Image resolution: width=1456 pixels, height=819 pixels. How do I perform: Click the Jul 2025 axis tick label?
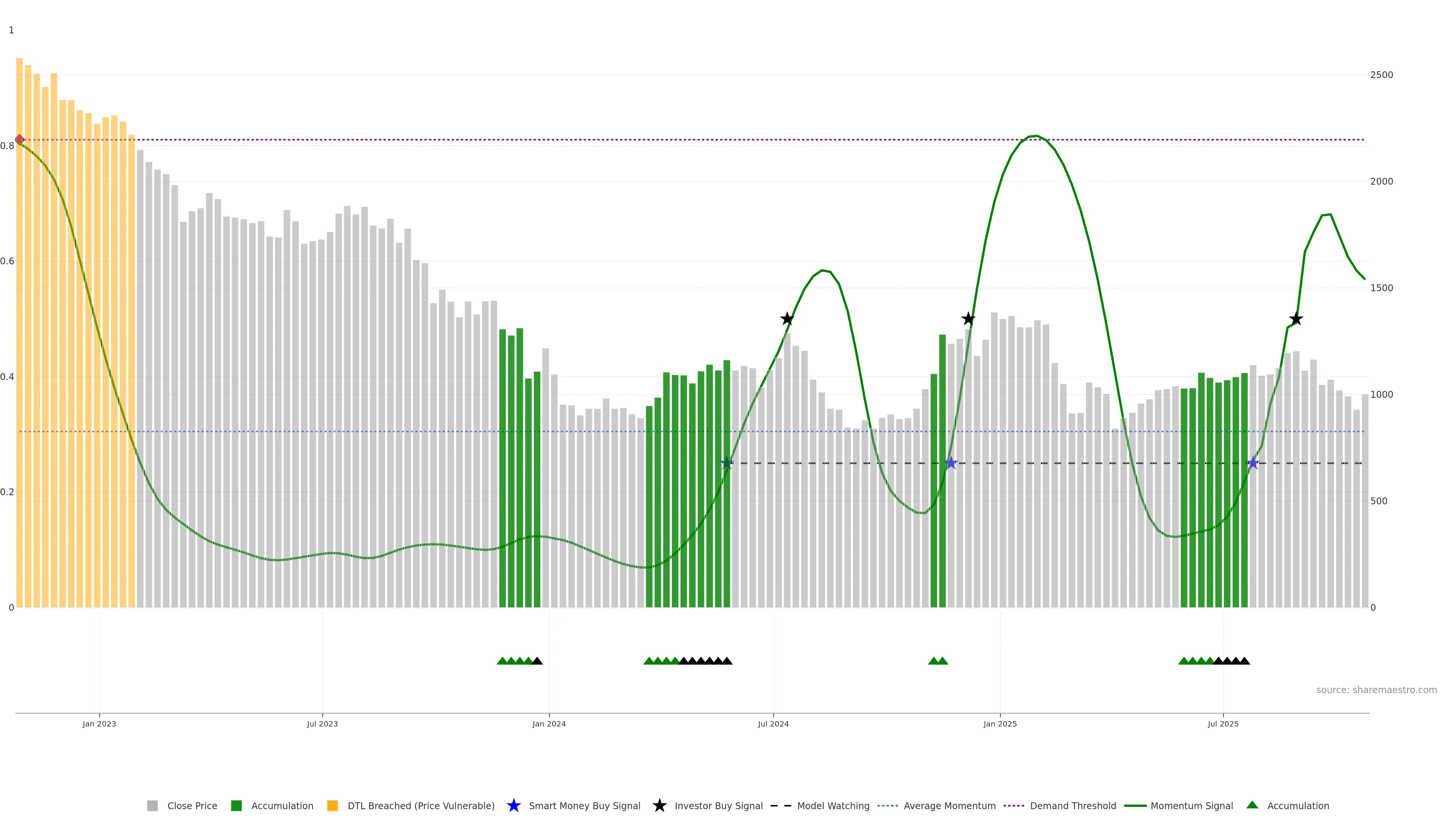coord(1223,724)
